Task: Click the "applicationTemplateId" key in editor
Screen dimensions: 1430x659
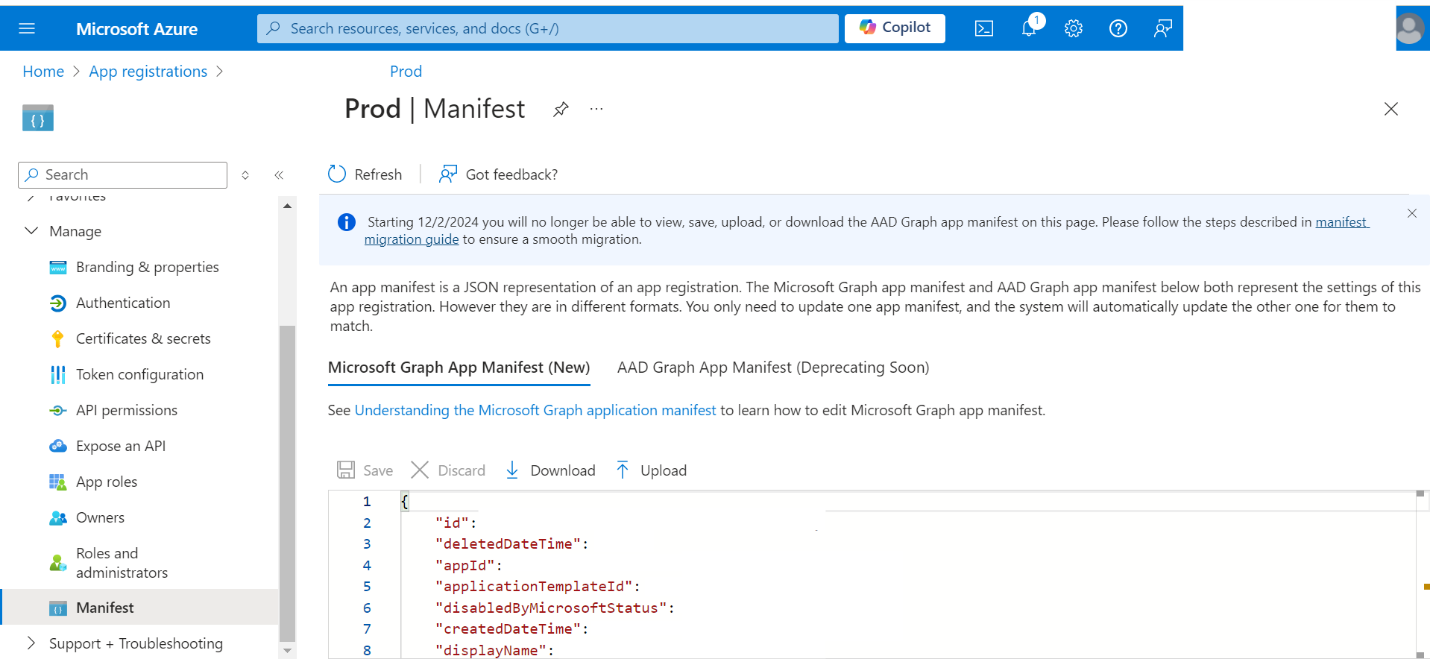Action: coord(537,586)
